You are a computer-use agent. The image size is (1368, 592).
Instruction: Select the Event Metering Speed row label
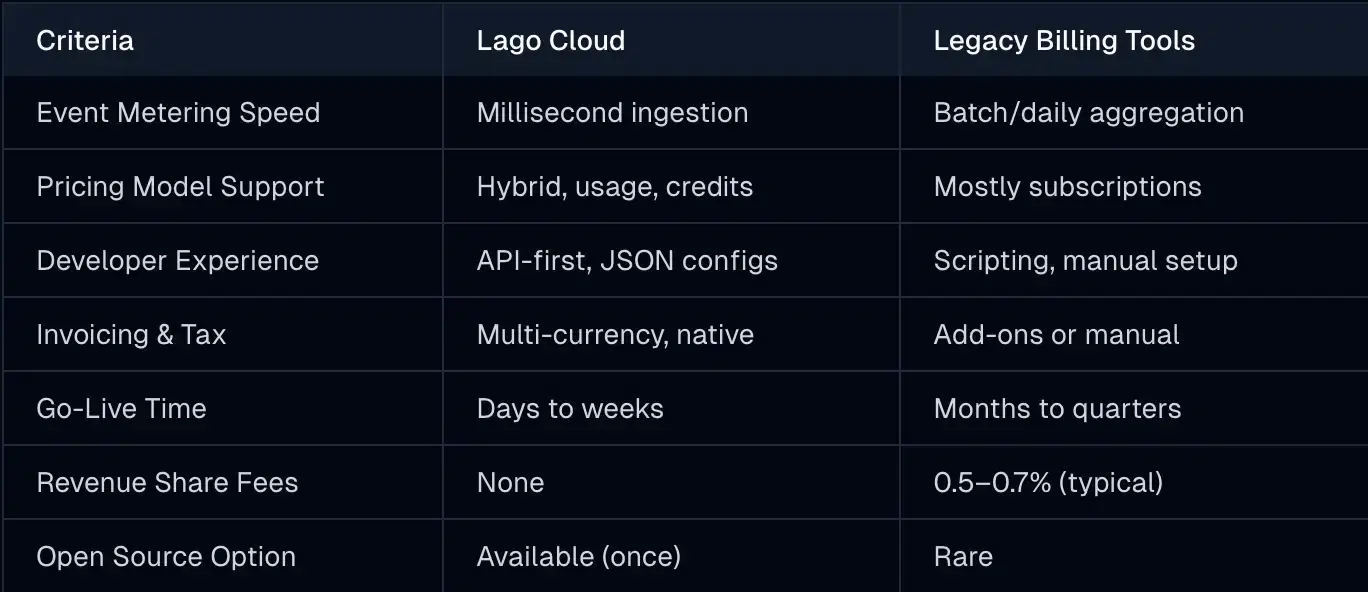coord(178,113)
